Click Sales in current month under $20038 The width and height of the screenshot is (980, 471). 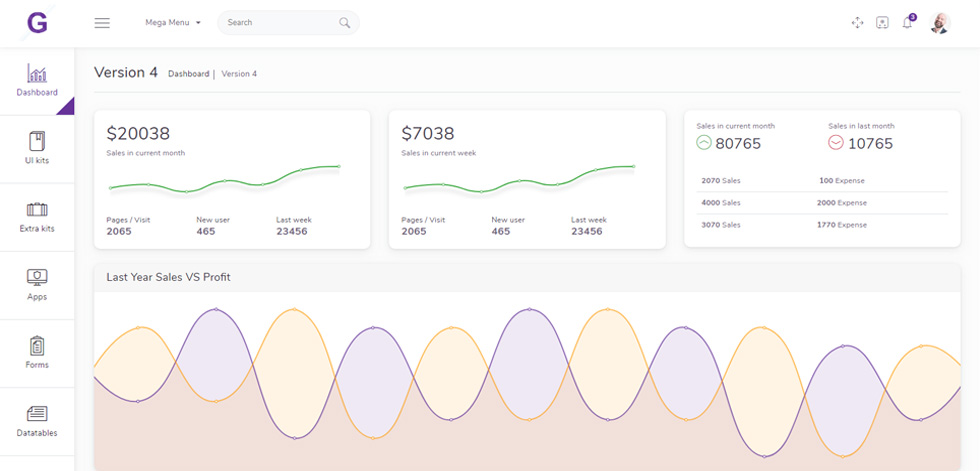[x=146, y=153]
